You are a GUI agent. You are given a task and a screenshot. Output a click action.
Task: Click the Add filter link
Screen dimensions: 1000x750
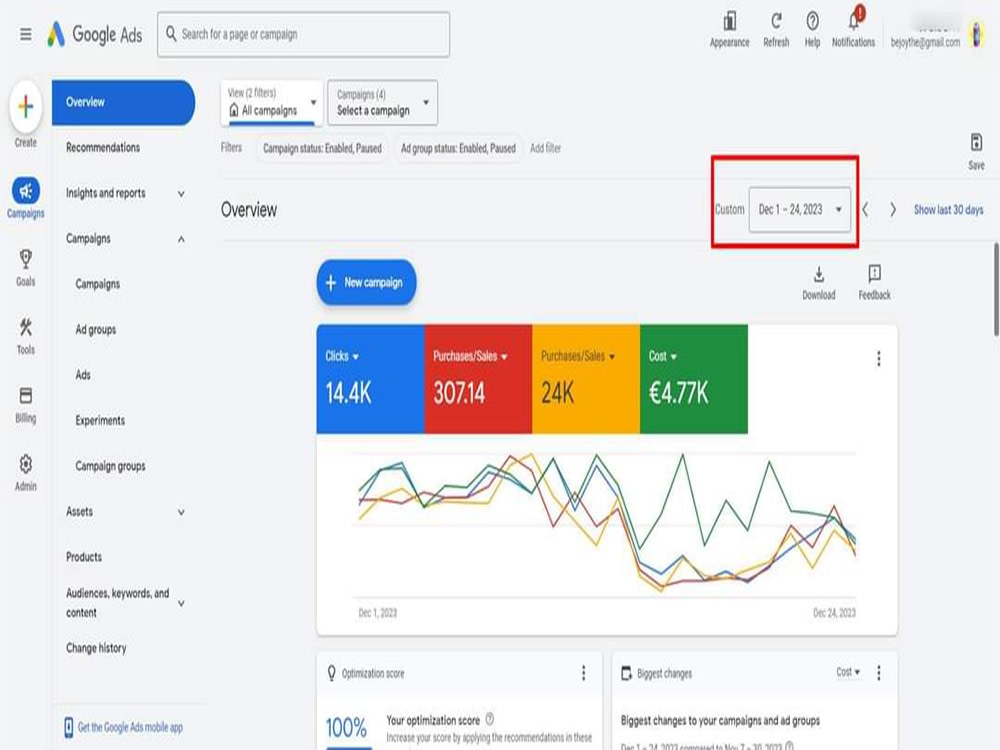545,148
